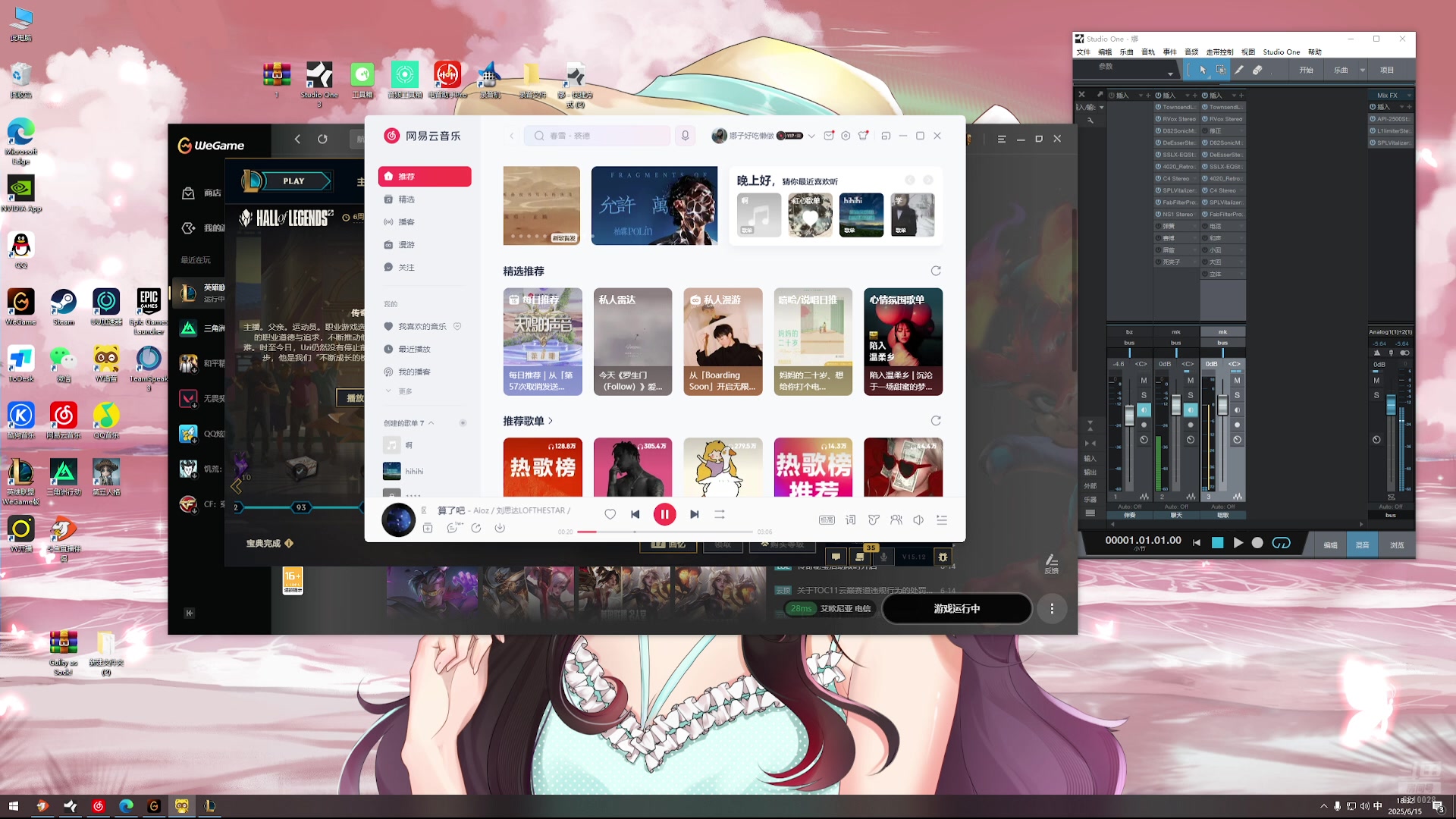Add song to playlist via collect icon
This screenshot has width=1456, height=819.
coord(428,528)
